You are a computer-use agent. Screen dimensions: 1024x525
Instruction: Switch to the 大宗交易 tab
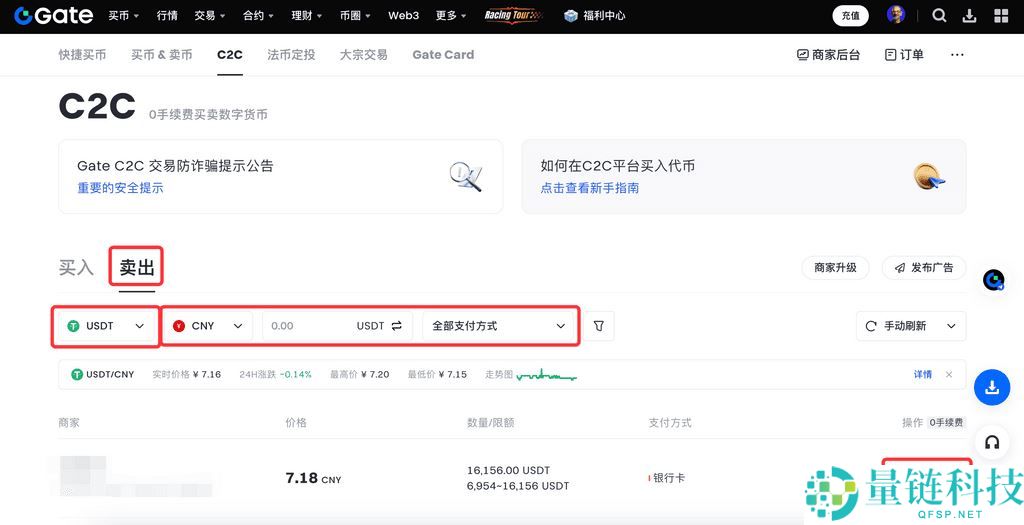pyautogui.click(x=364, y=55)
